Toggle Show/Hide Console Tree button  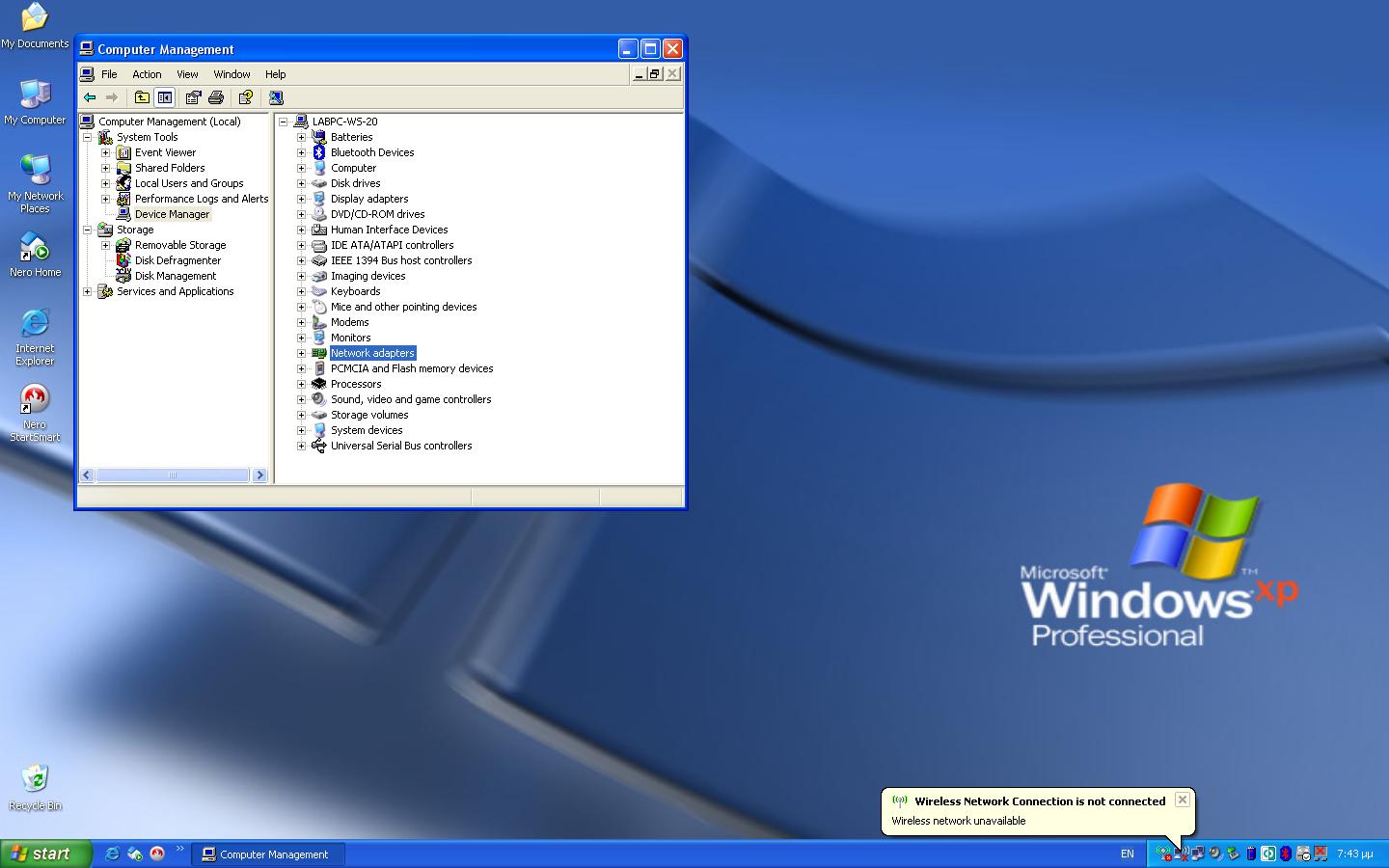coord(165,97)
